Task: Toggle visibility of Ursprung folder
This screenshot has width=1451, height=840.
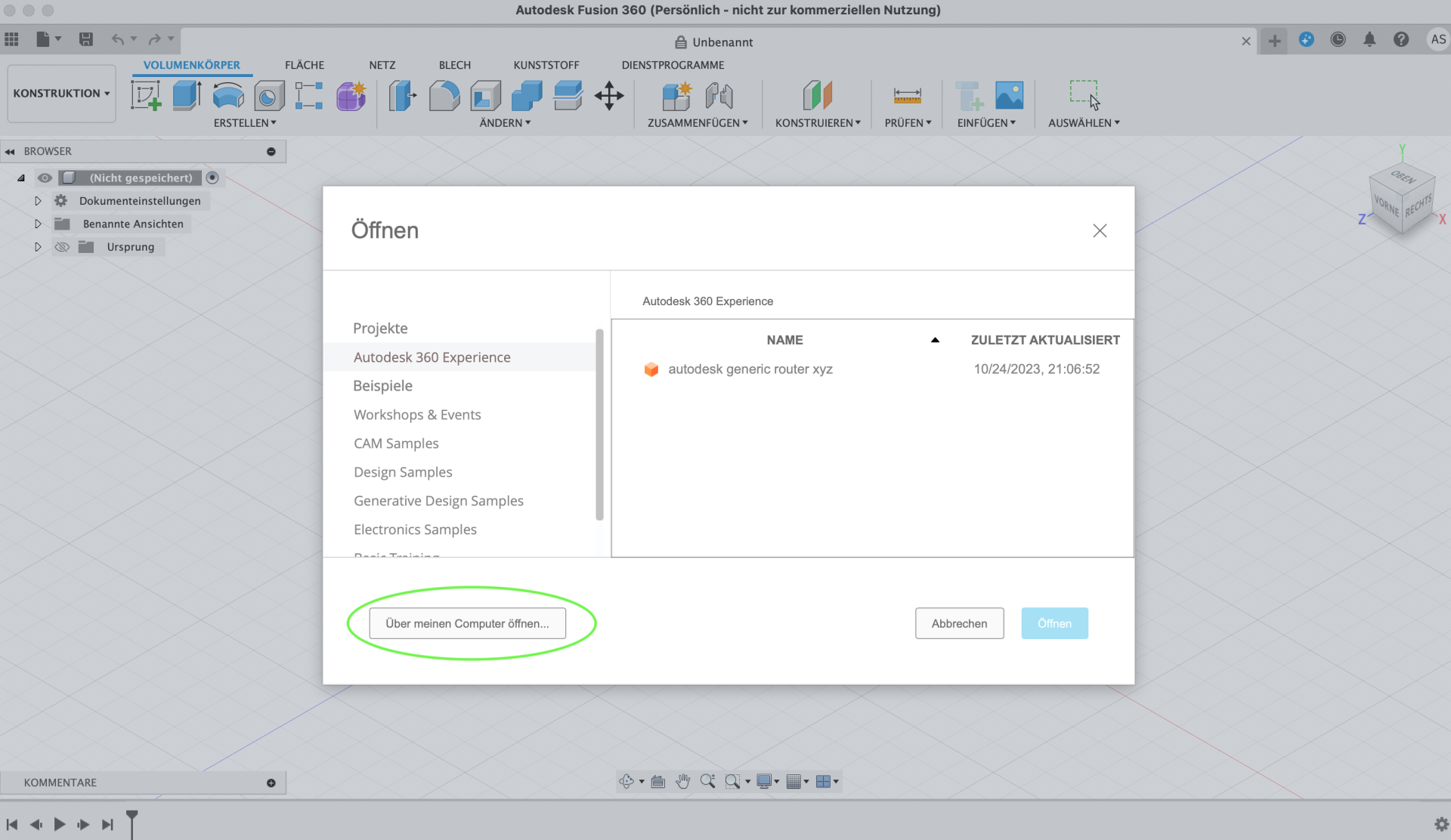Action: (x=62, y=247)
